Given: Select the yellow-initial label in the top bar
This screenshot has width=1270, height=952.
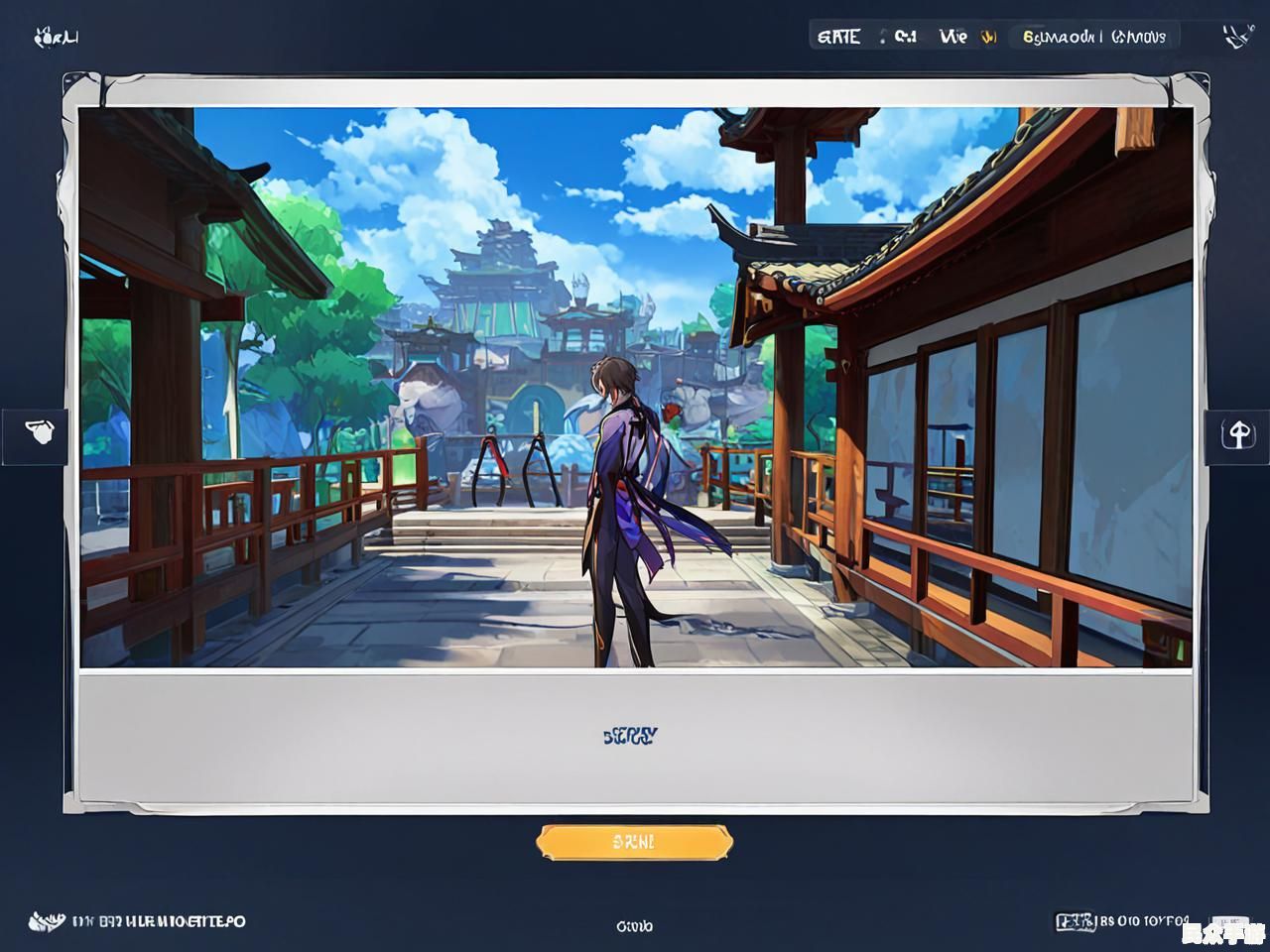Looking at the screenshot, I should coord(1061,37).
